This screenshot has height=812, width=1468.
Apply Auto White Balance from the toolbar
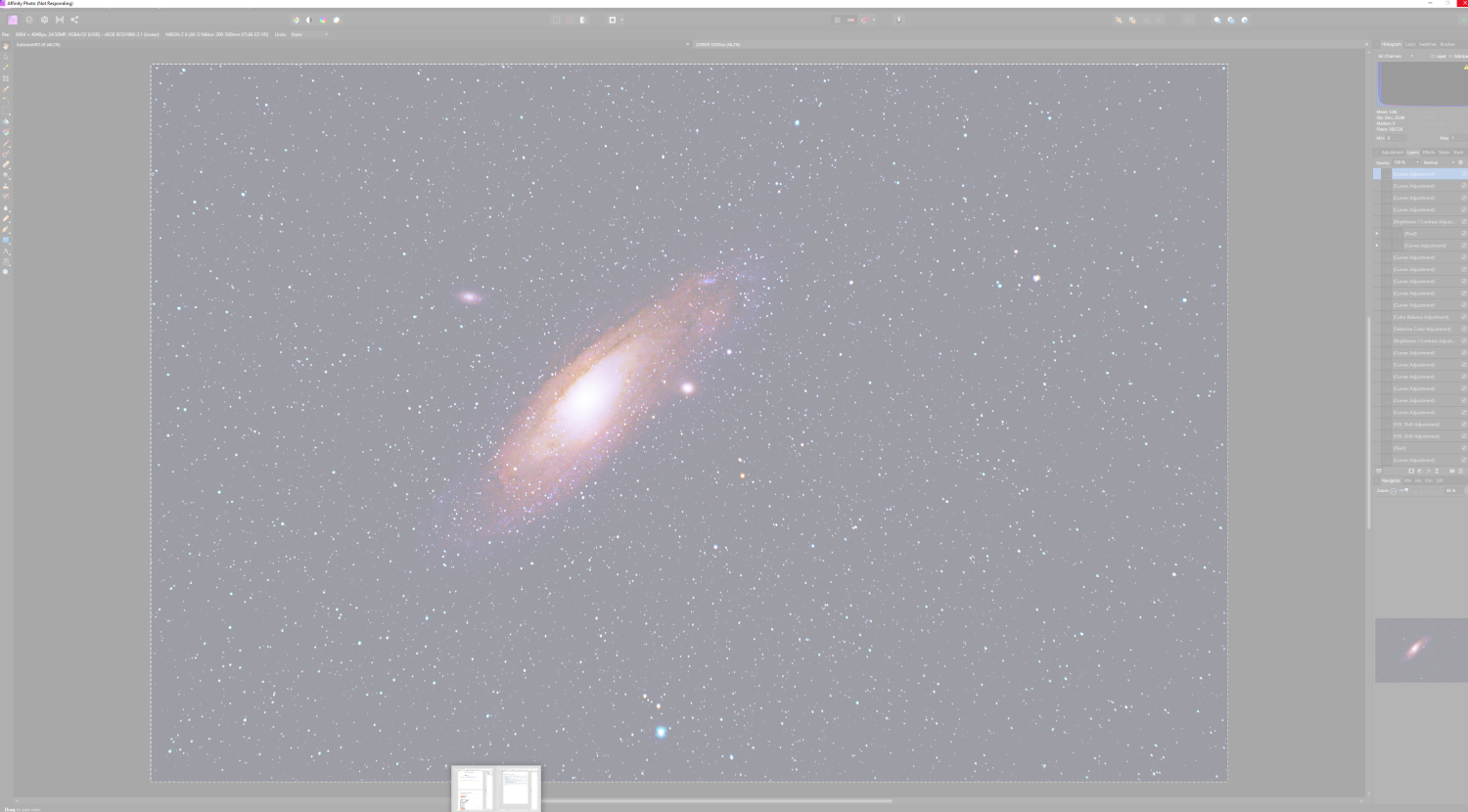(x=337, y=20)
